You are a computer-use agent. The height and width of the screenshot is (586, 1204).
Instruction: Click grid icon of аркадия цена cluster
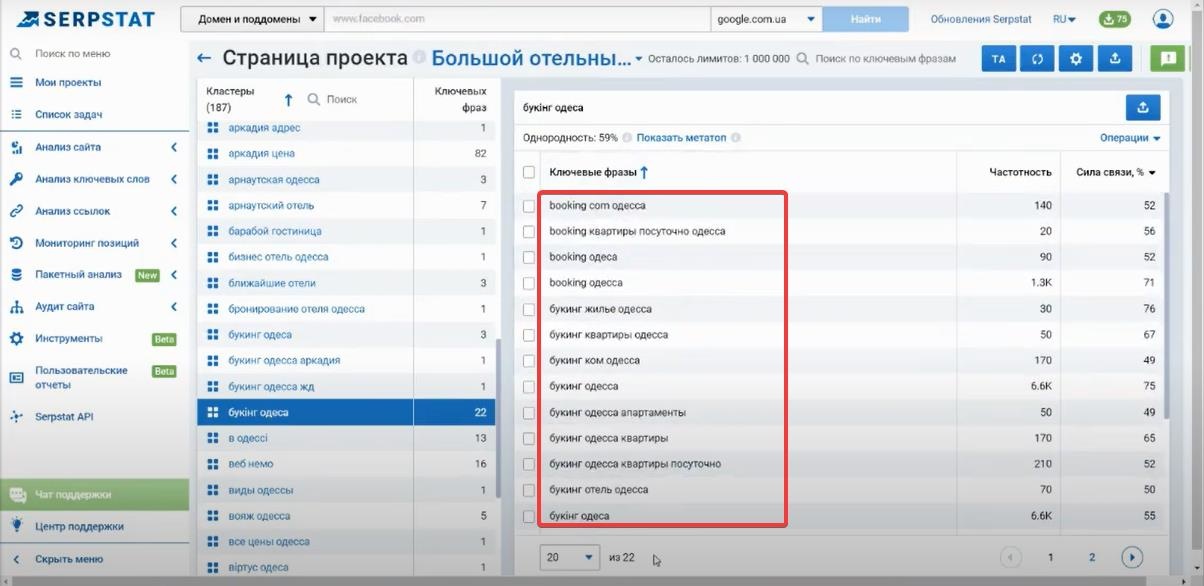click(212, 154)
